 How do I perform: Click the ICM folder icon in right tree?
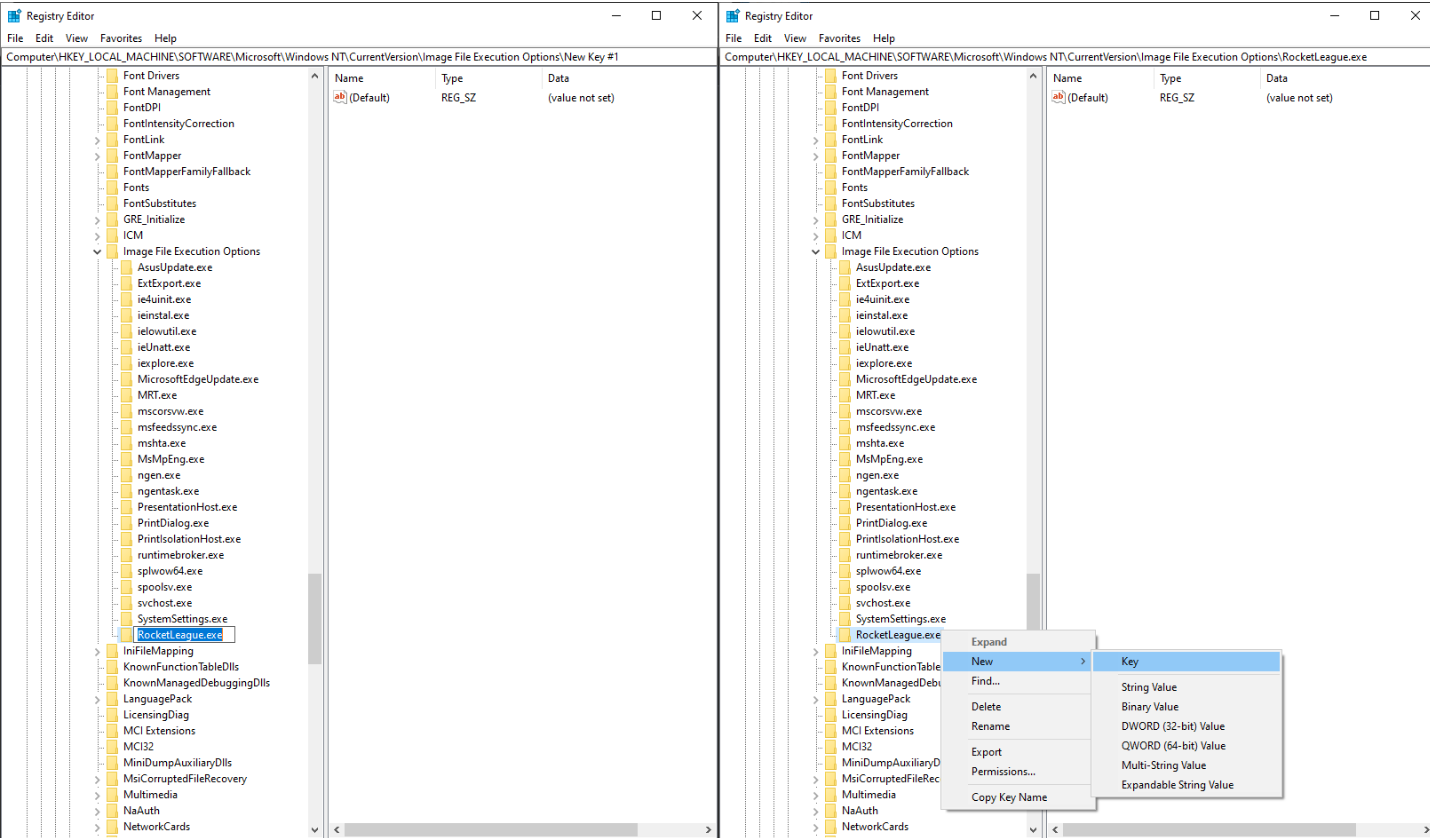[831, 235]
